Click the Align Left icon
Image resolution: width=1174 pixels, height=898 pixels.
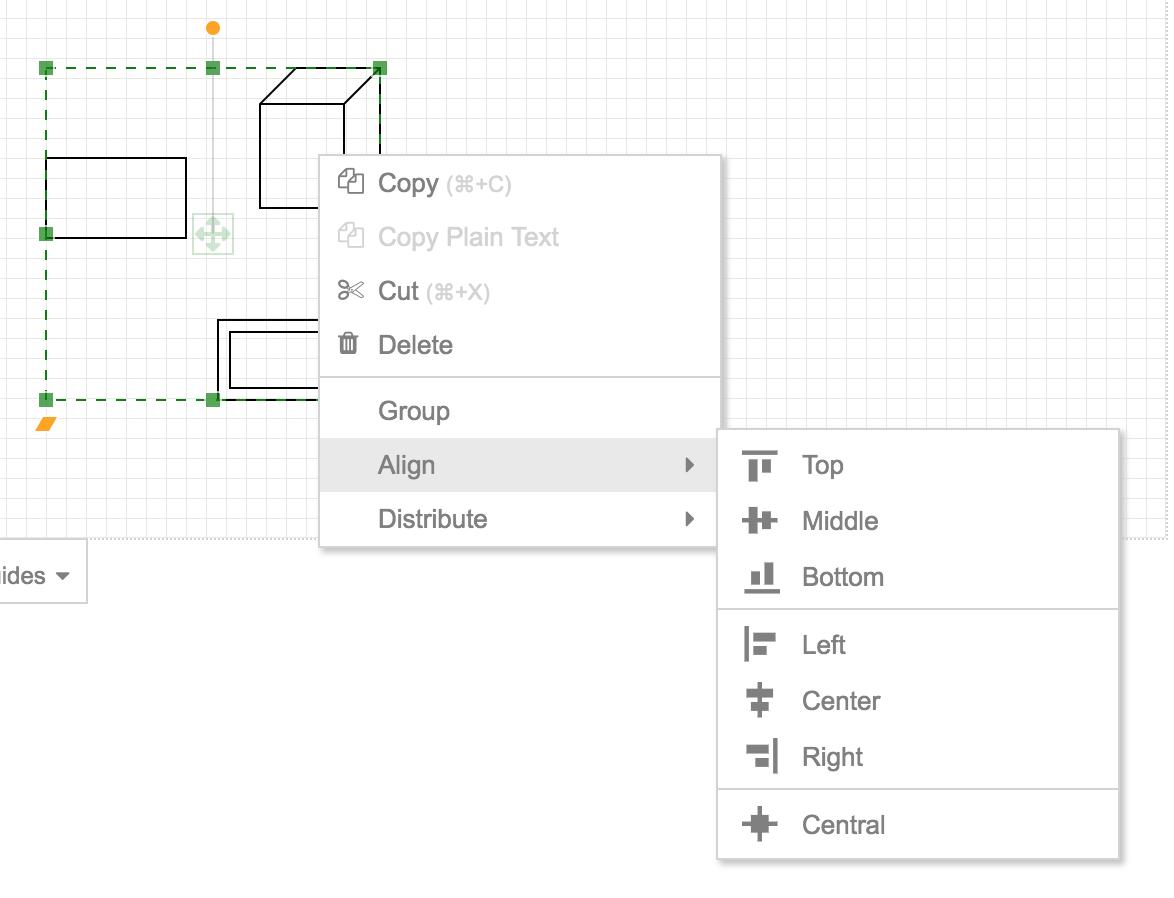[760, 644]
